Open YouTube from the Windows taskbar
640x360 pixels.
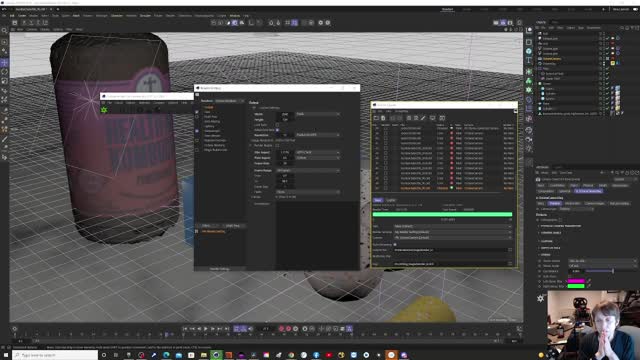tap(329, 355)
